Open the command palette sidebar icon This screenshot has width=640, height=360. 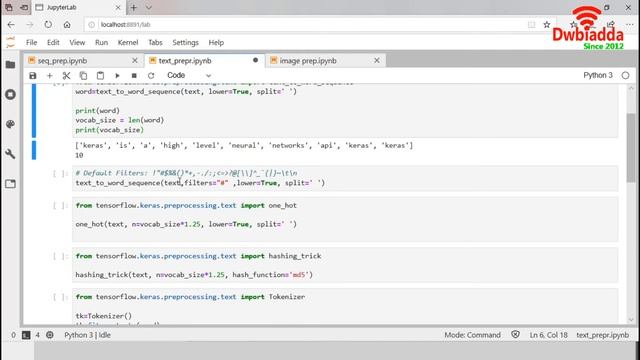[x=11, y=124]
